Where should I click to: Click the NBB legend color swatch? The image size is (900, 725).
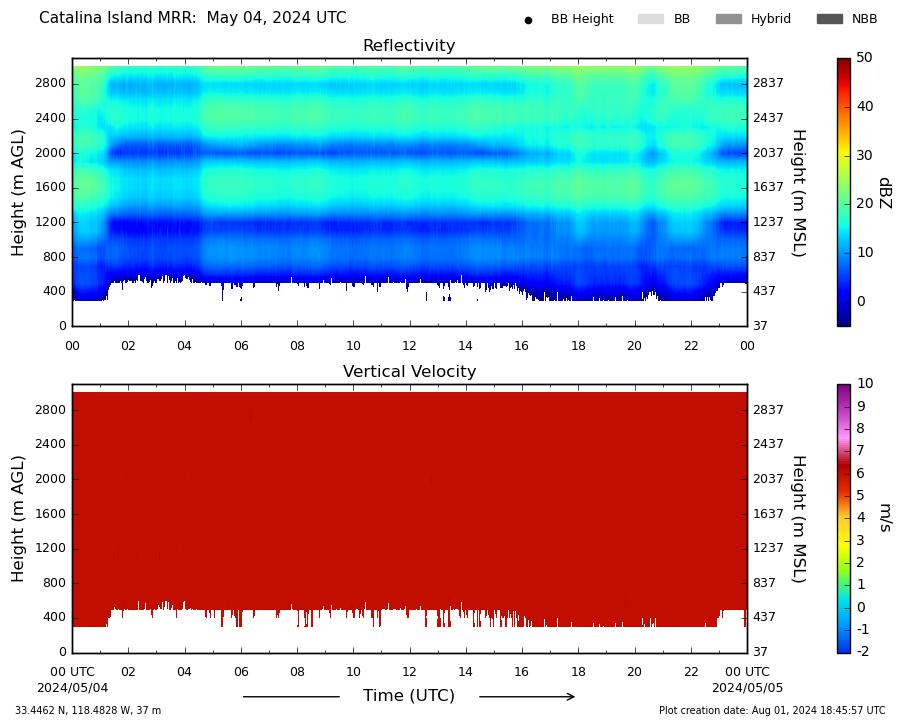point(829,19)
